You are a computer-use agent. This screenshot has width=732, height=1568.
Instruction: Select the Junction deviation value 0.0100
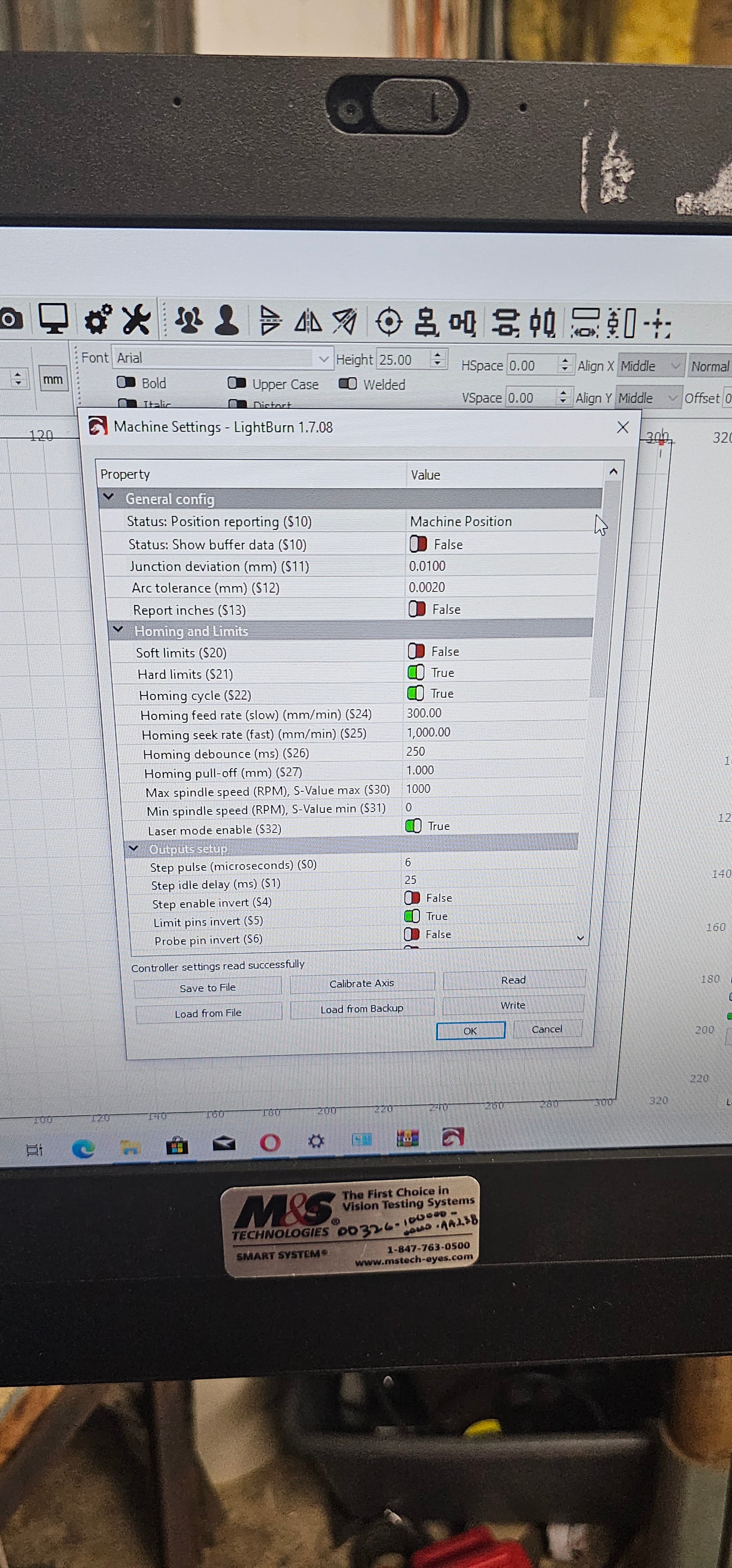[427, 566]
